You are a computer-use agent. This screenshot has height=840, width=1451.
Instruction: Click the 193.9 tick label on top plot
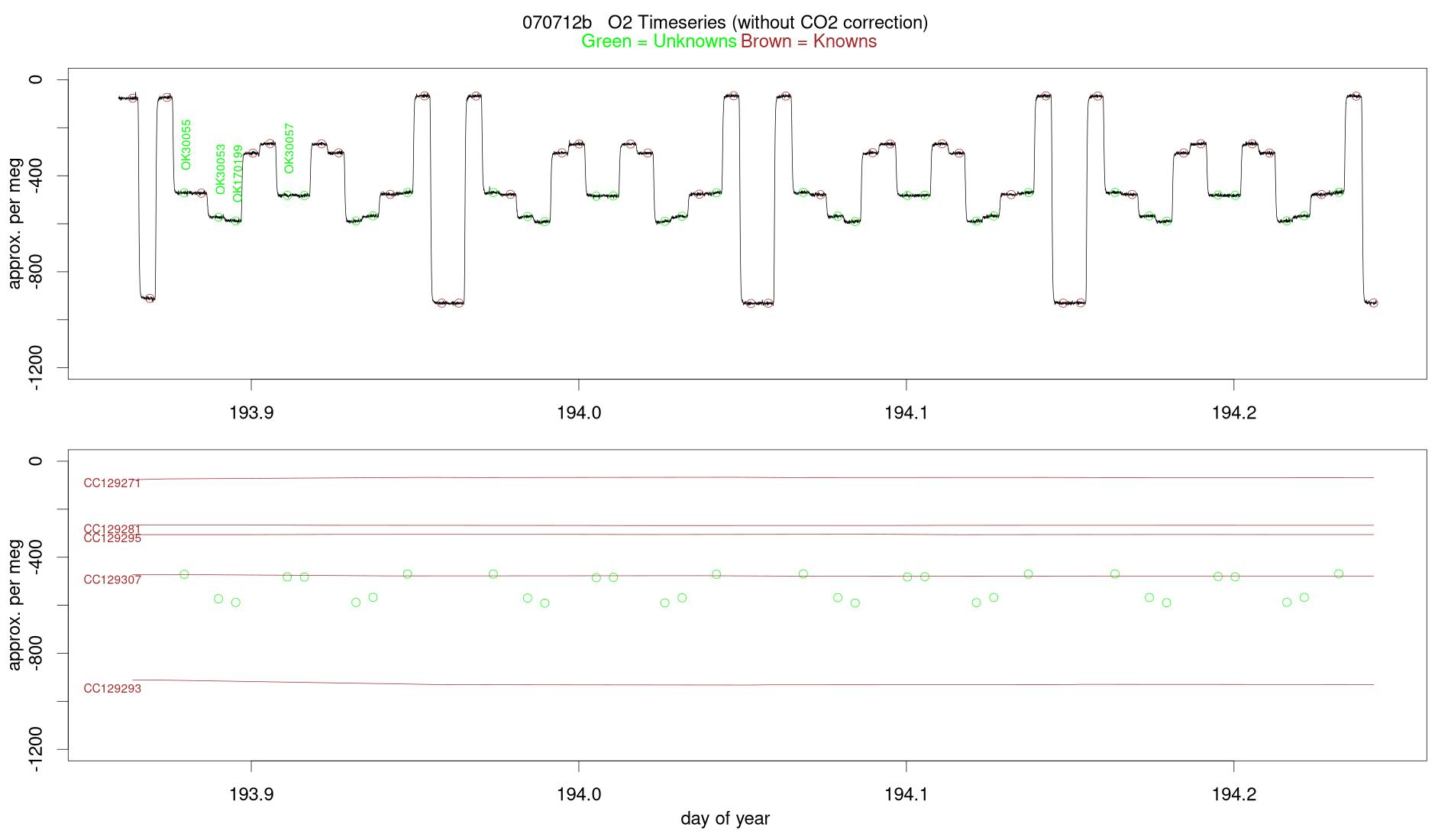pos(251,413)
